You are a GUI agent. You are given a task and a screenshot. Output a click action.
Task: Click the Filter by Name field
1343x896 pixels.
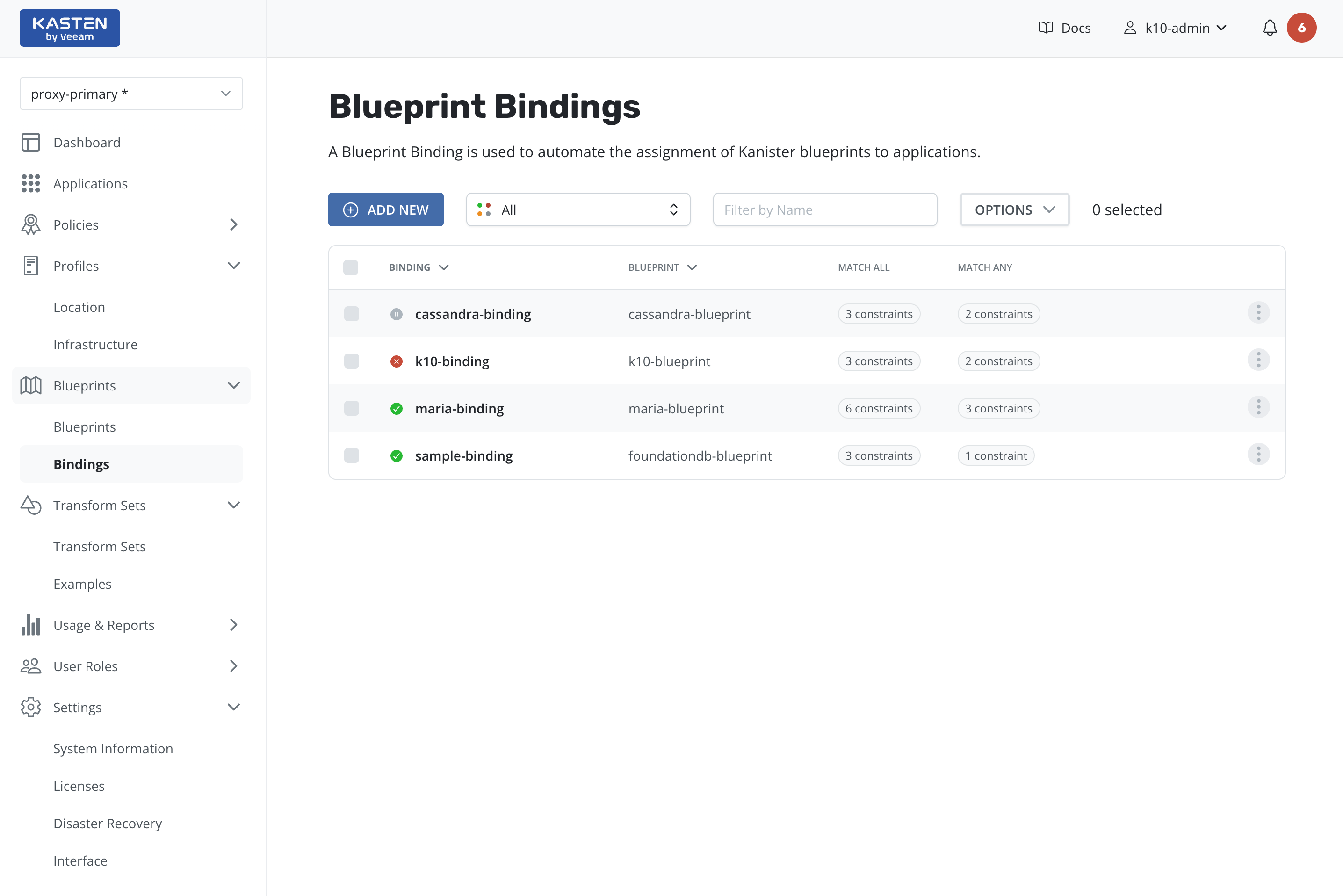pos(824,209)
